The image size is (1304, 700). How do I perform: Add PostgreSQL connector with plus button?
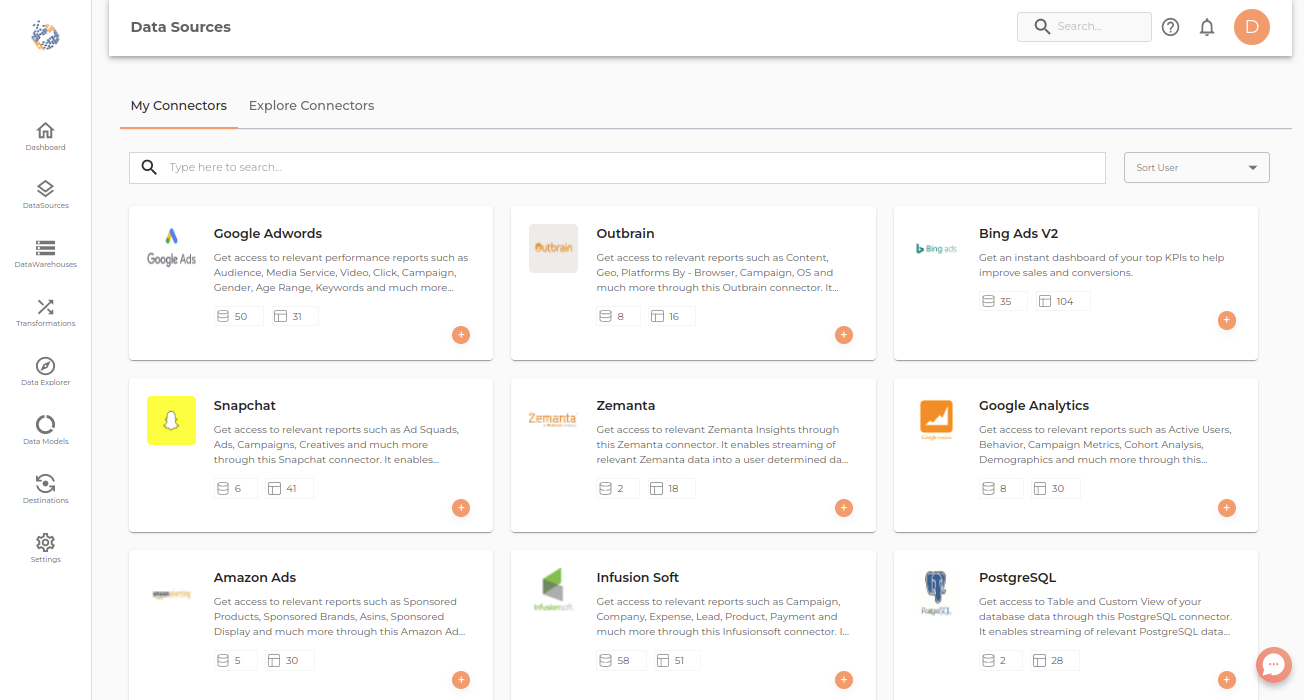click(x=1227, y=680)
